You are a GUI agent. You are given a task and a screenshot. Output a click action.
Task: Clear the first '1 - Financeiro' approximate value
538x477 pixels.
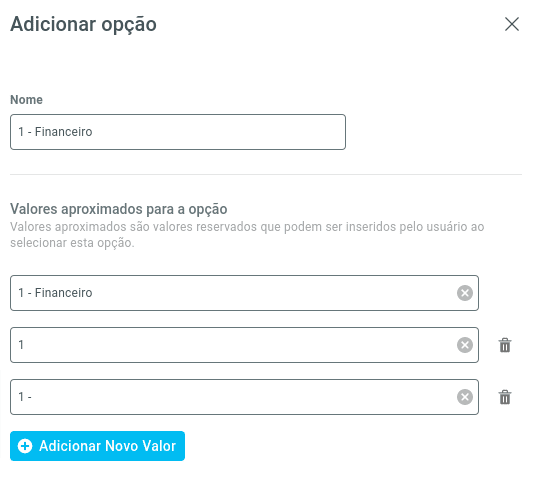pos(465,293)
